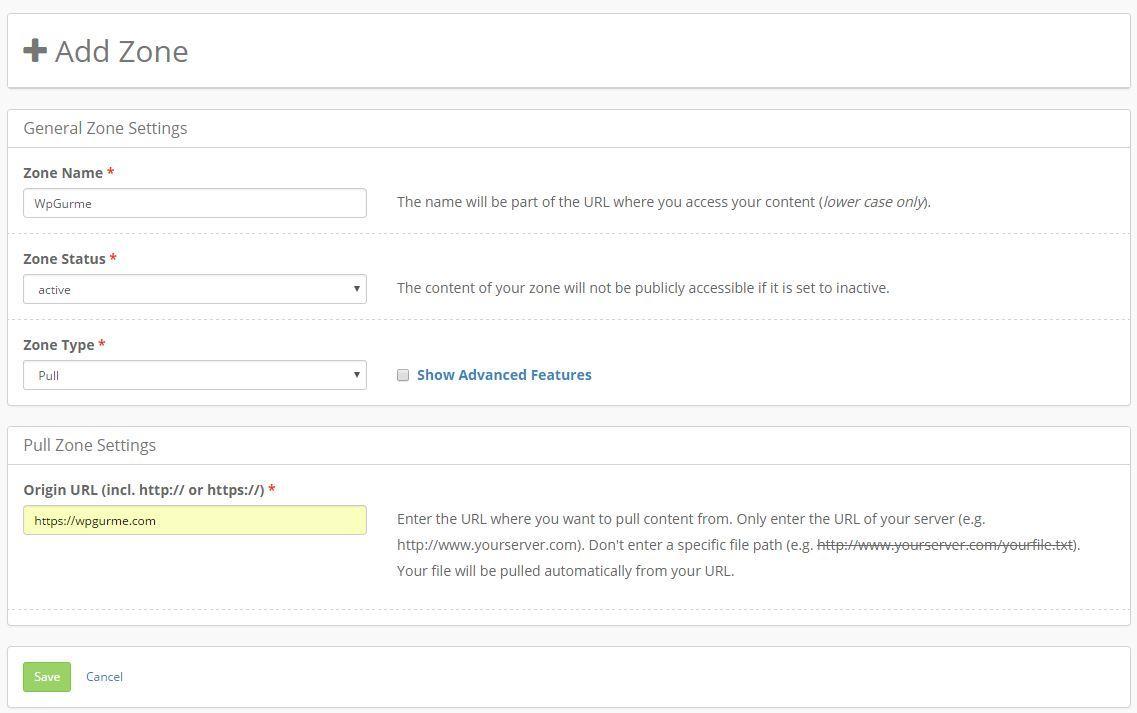The height and width of the screenshot is (713, 1137).
Task: Click the General Zone Settings section header
Action: click(105, 128)
